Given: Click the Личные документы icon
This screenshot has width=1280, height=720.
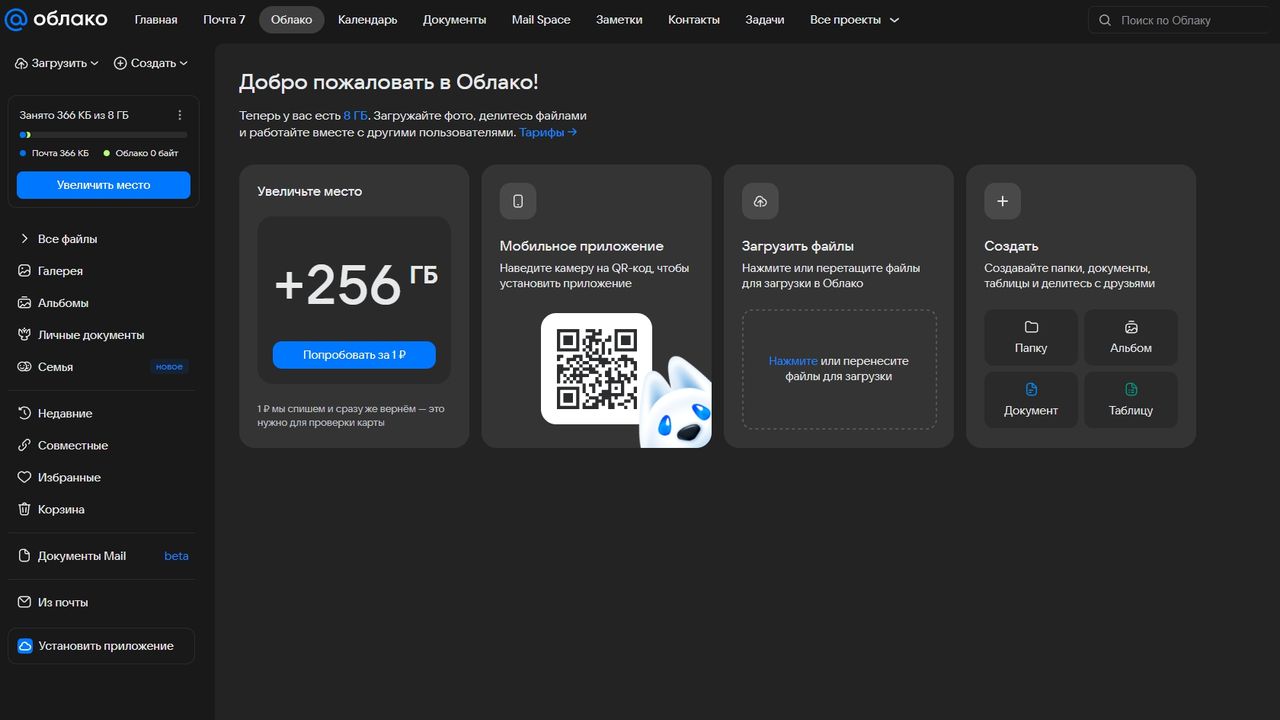Looking at the screenshot, I should (x=25, y=335).
